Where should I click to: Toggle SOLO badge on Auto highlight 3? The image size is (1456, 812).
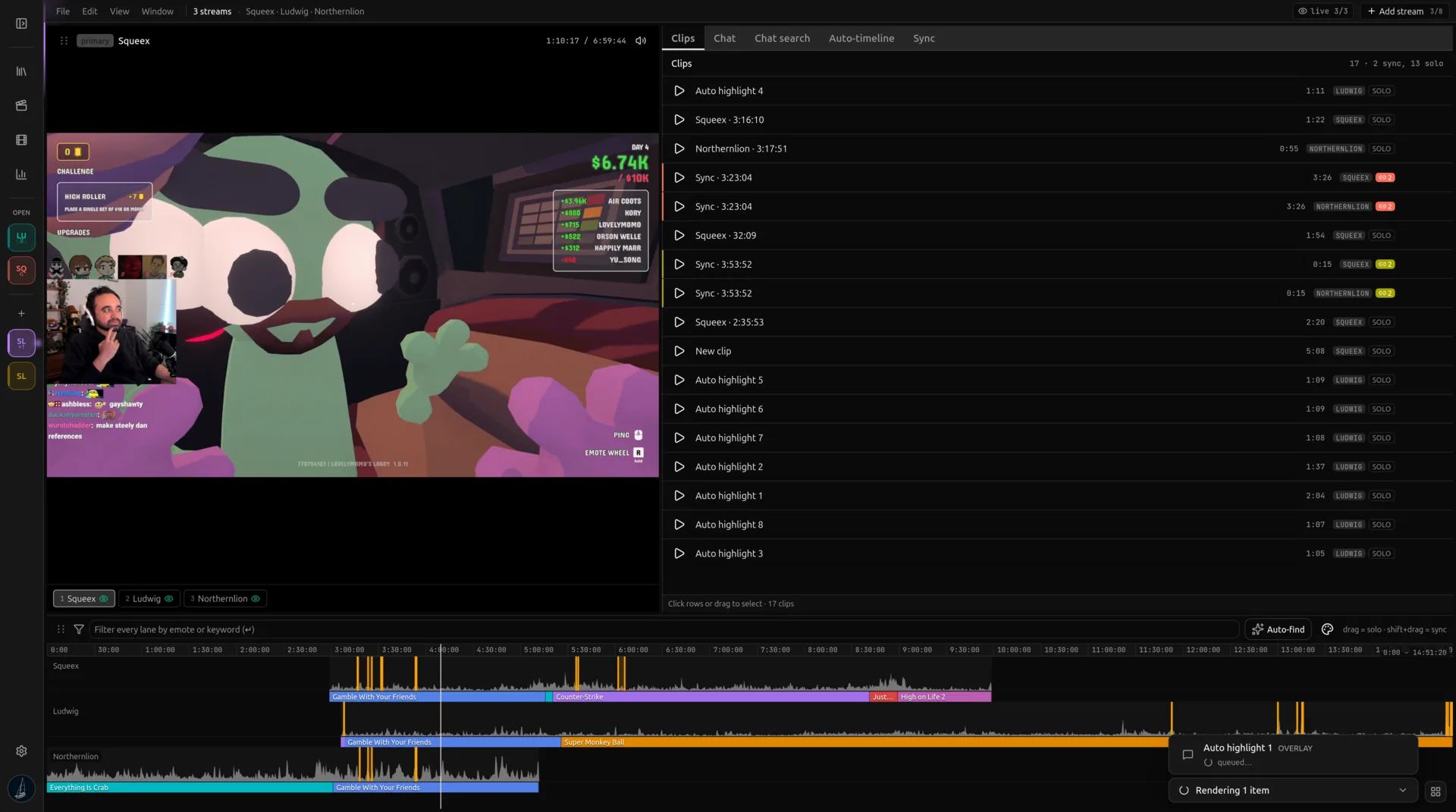[1382, 553]
